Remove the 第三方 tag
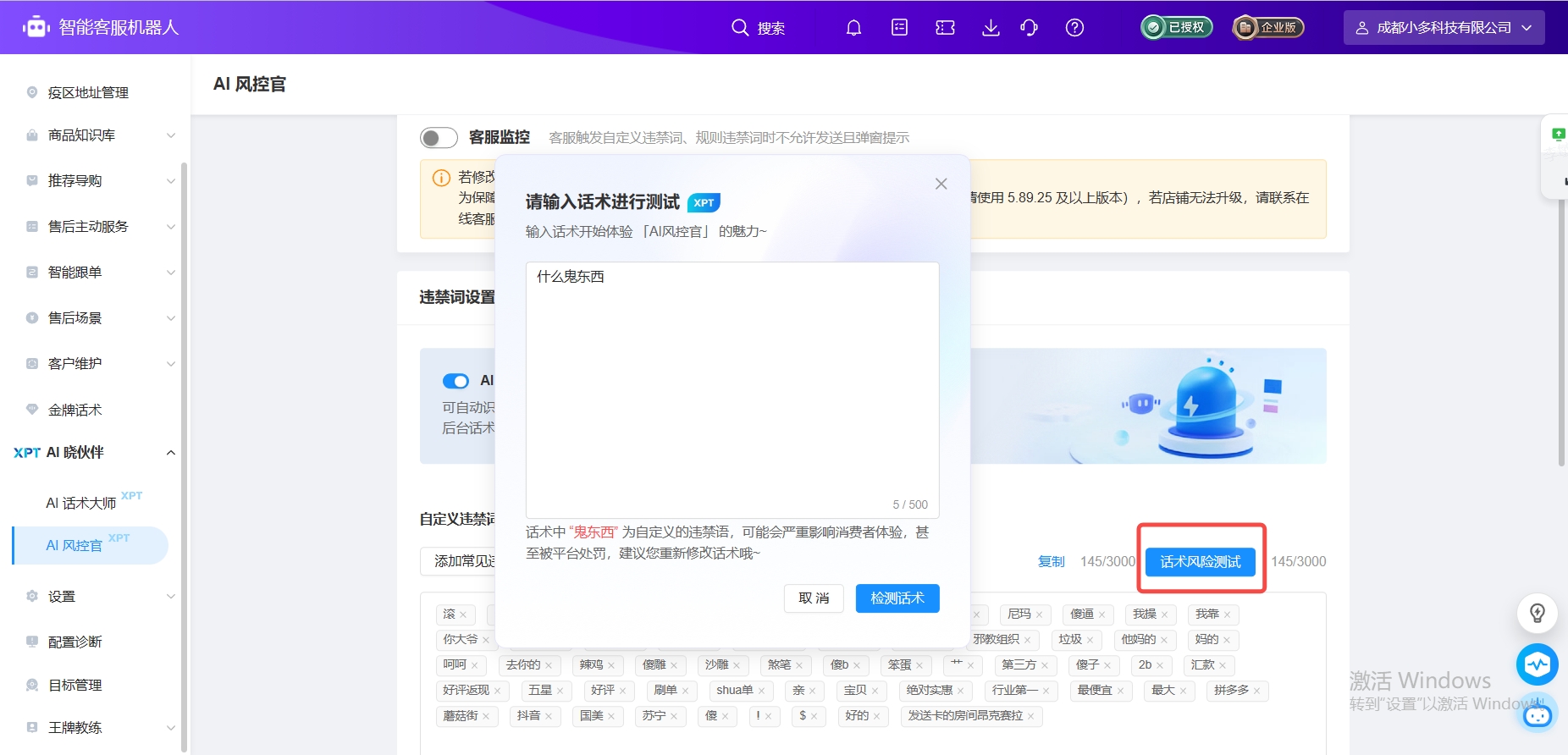The height and width of the screenshot is (755, 1568). pos(1044,665)
